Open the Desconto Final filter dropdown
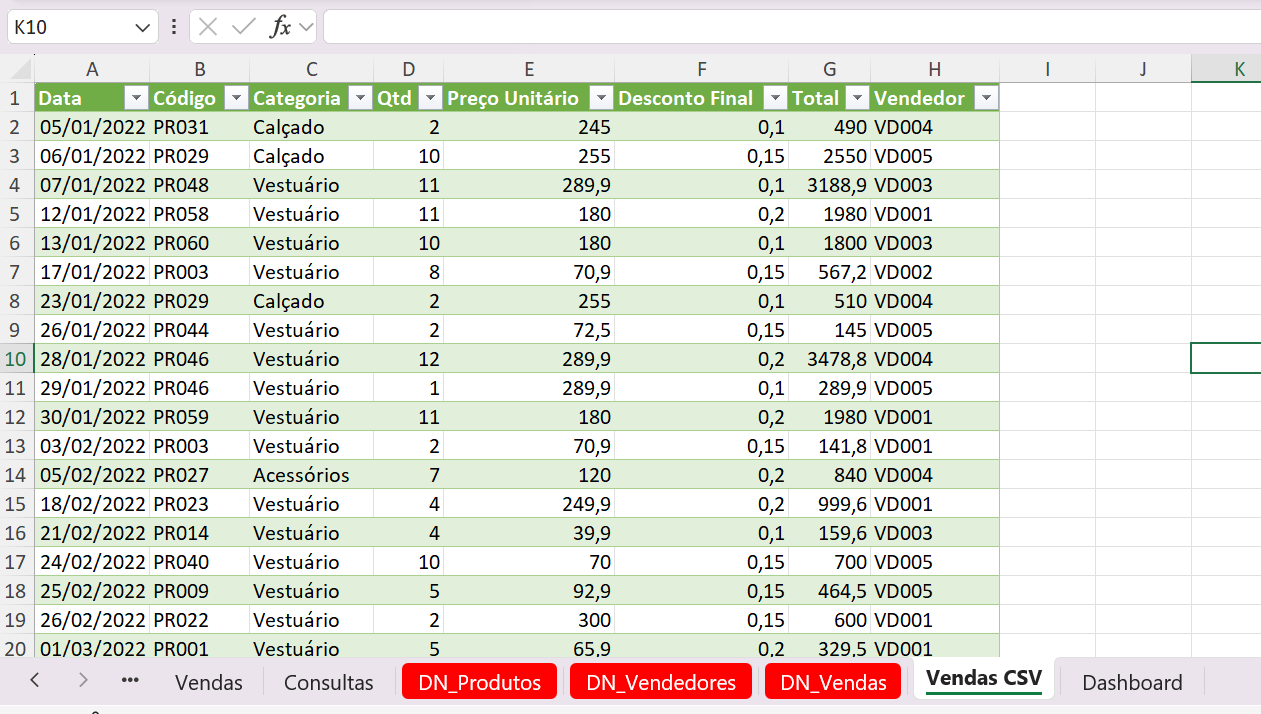The height and width of the screenshot is (714, 1261). point(774,98)
